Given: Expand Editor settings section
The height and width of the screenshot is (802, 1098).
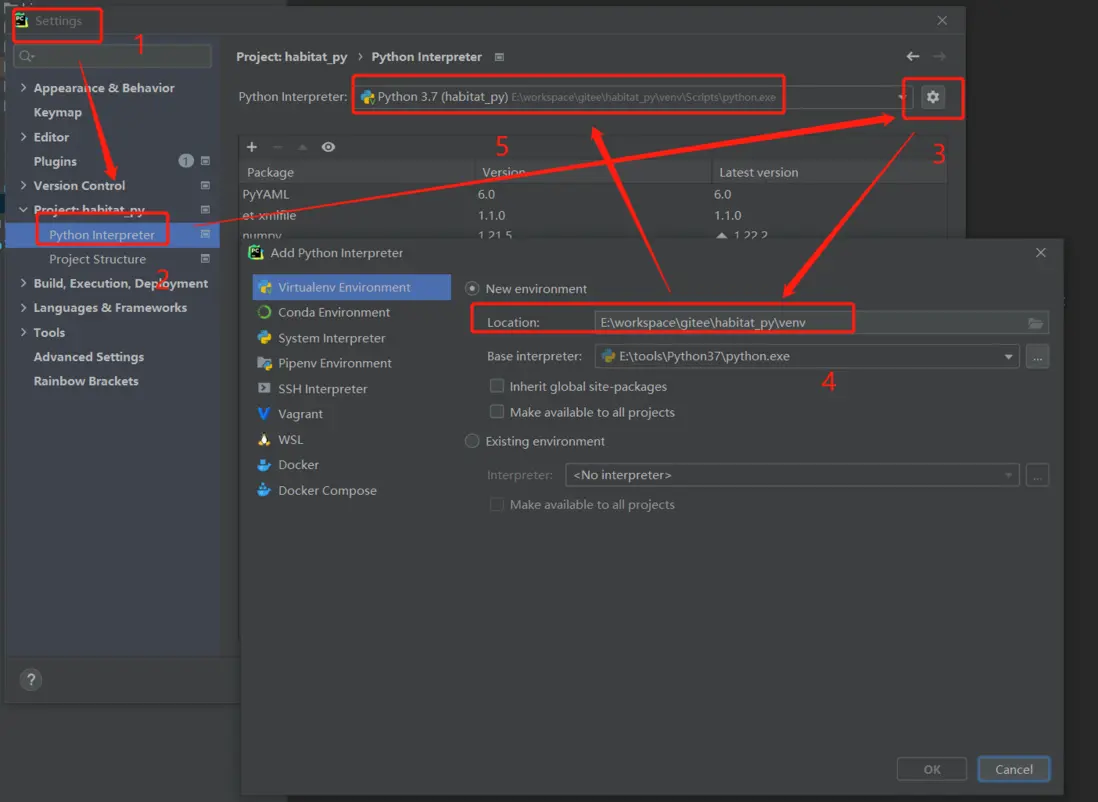Looking at the screenshot, I should pos(23,137).
